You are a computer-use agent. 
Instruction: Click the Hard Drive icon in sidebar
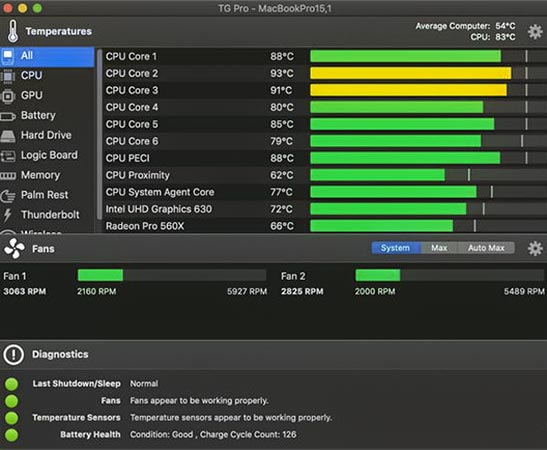(8, 136)
